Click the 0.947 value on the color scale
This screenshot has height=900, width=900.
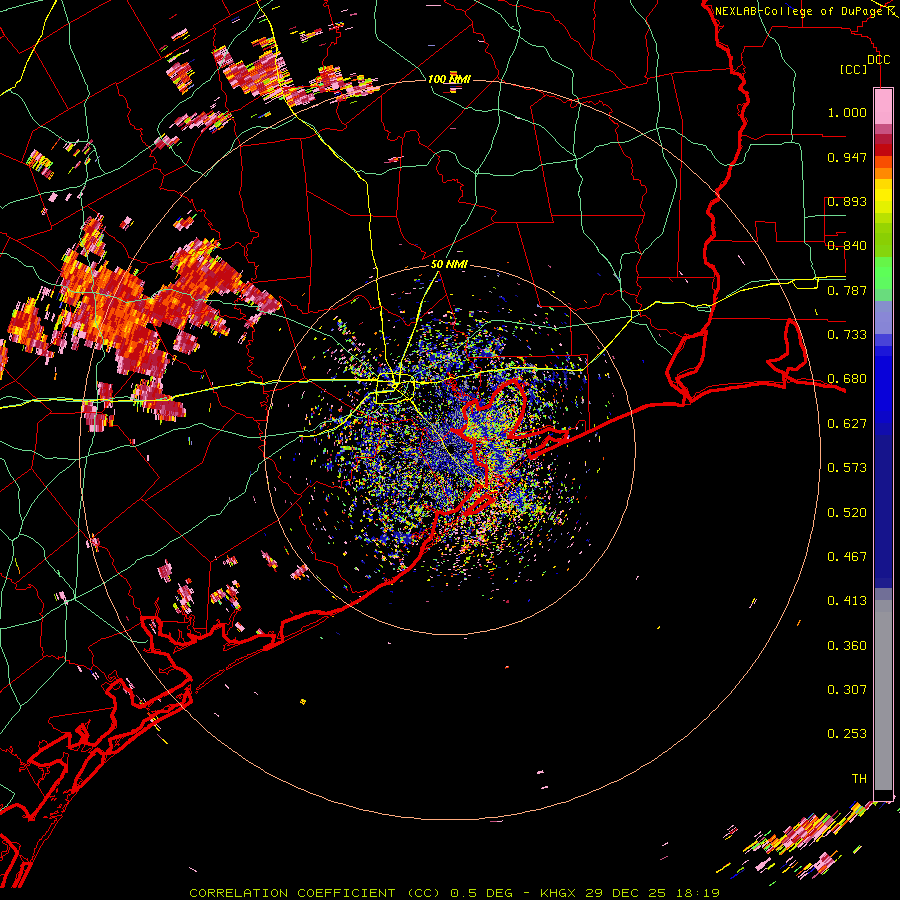pos(847,157)
